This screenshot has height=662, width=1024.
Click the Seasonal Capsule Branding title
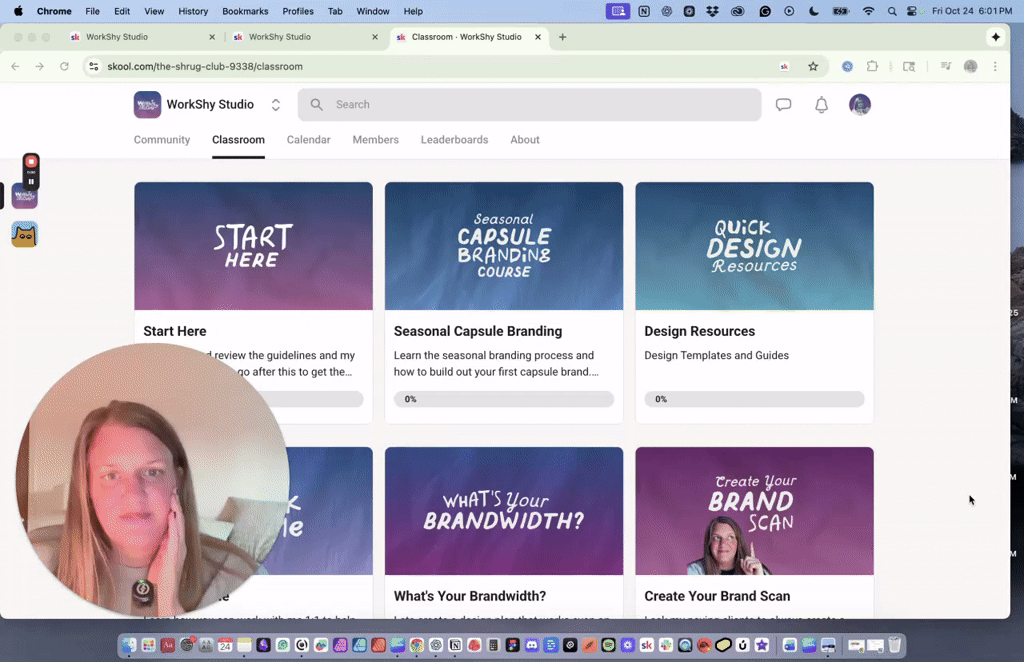coord(478,331)
